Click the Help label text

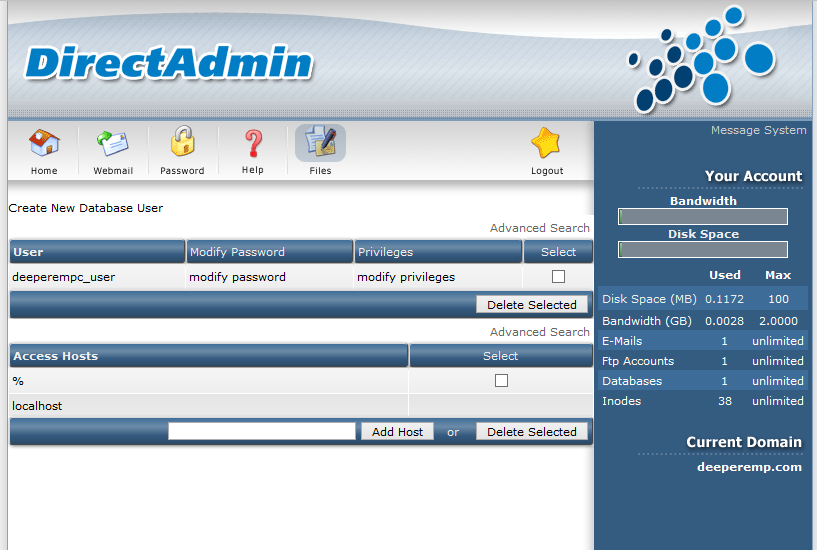253,170
